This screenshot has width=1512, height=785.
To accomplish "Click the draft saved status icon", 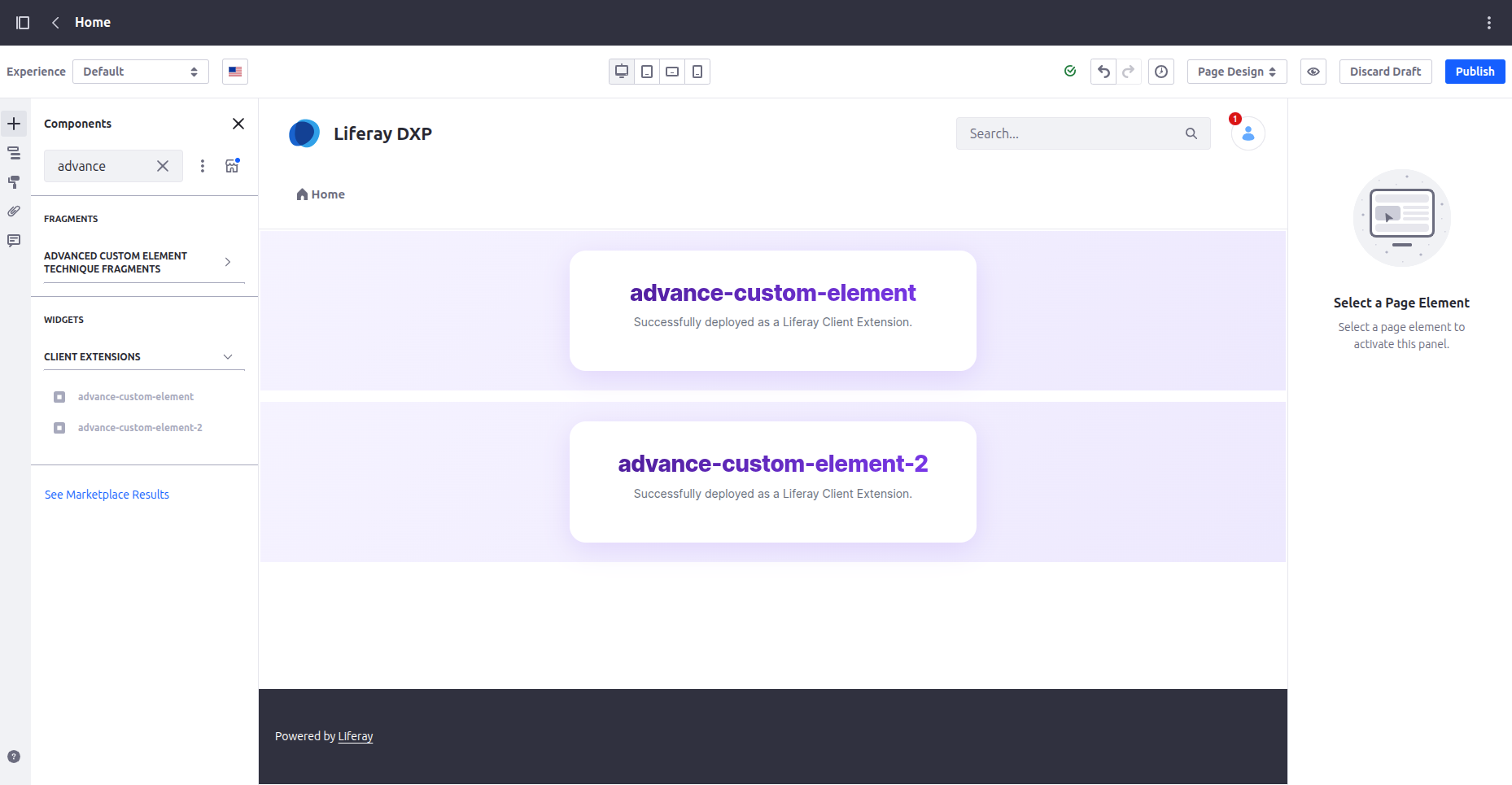I will point(1070,72).
